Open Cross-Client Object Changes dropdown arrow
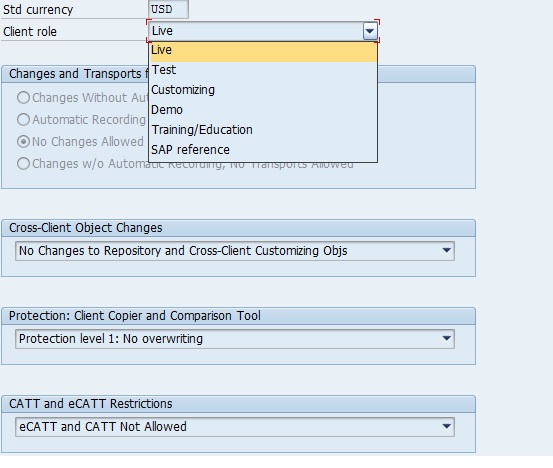The height and width of the screenshot is (468, 553). (x=446, y=251)
